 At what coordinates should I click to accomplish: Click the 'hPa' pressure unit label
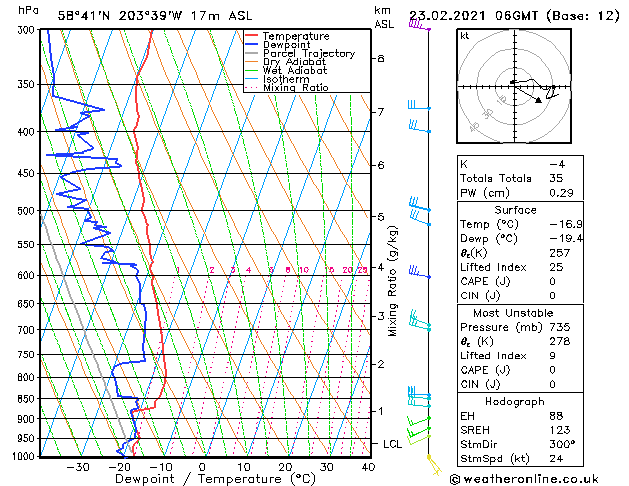28,11
